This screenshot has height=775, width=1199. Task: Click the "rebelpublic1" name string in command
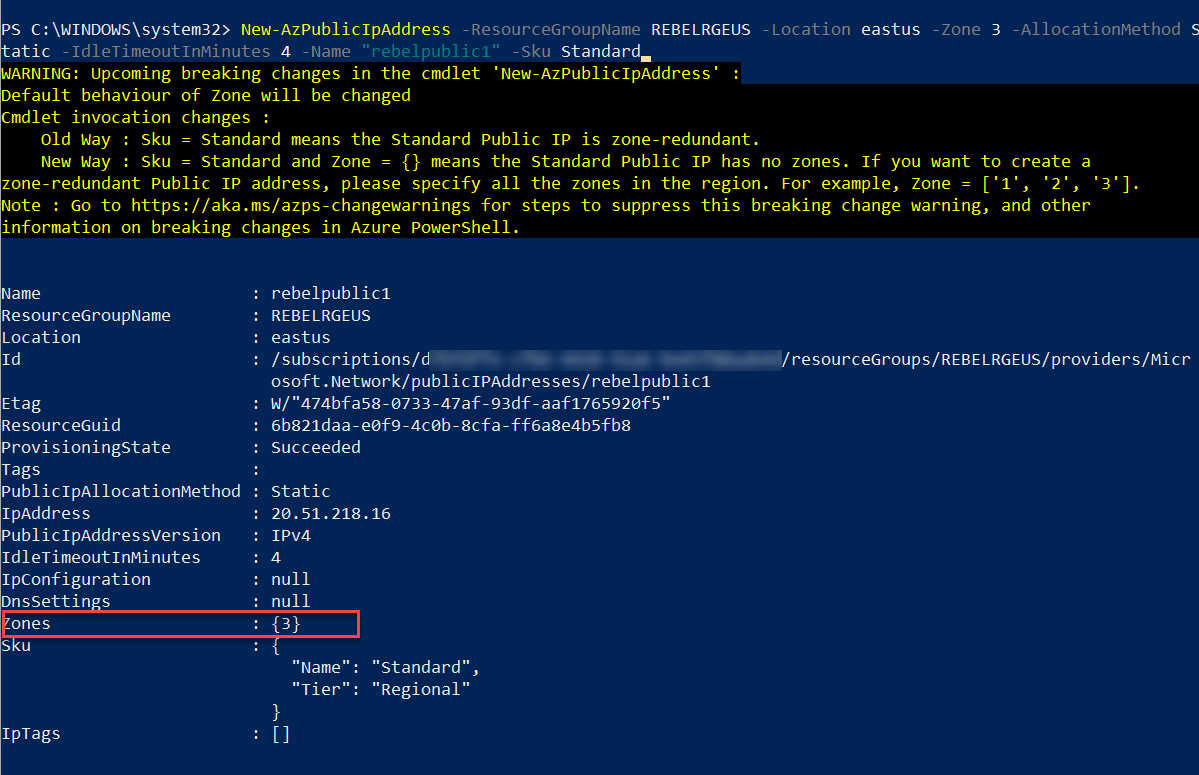(431, 52)
